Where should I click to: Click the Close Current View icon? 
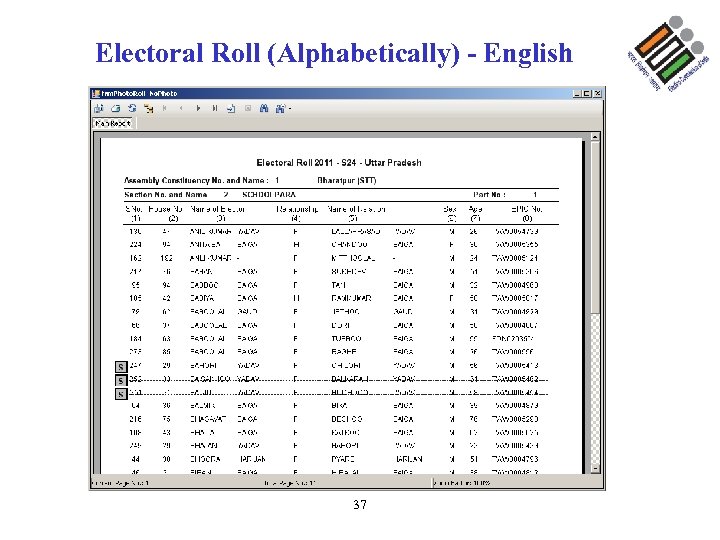248,108
